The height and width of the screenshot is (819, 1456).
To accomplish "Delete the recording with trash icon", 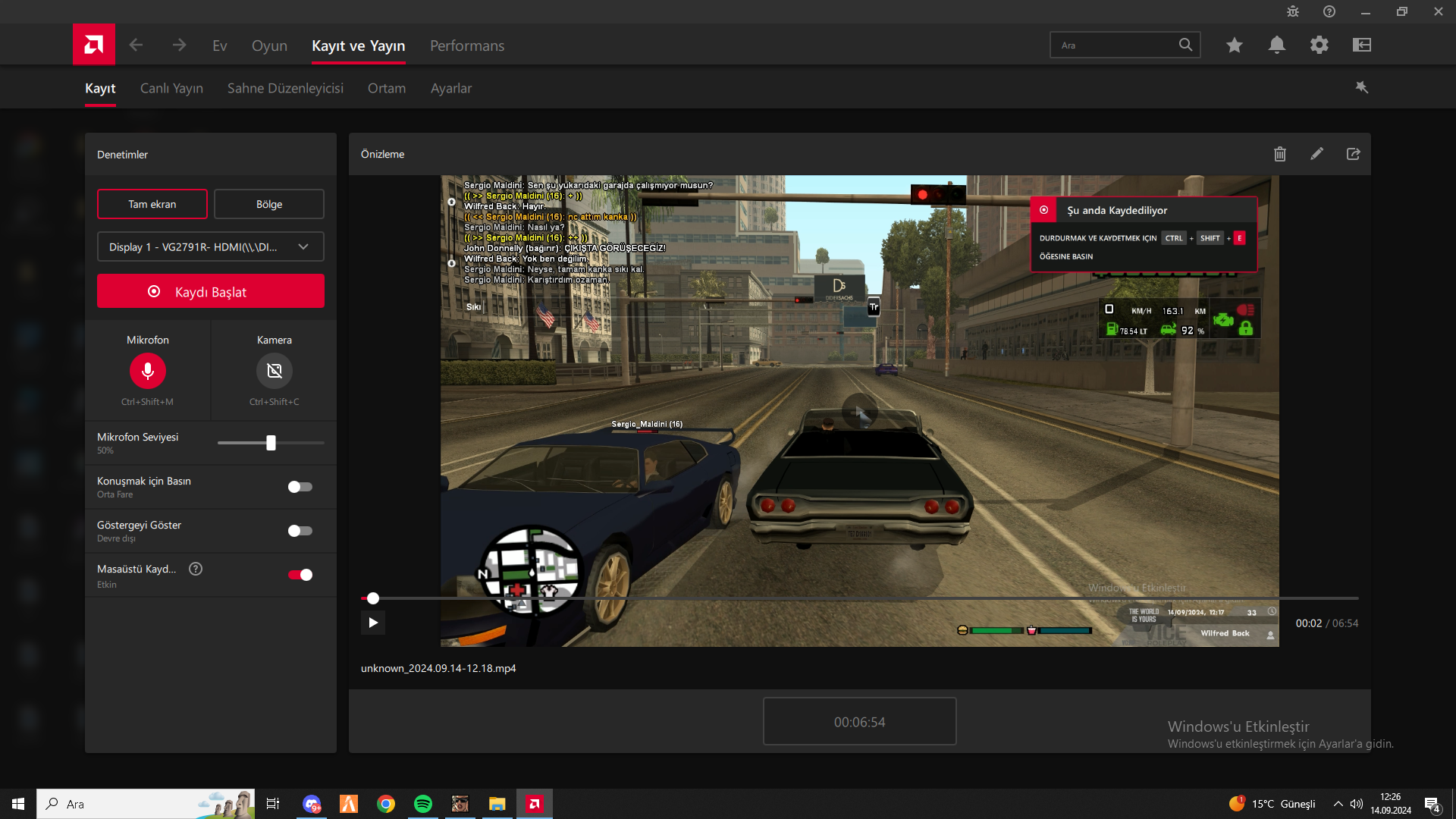I will tap(1280, 154).
